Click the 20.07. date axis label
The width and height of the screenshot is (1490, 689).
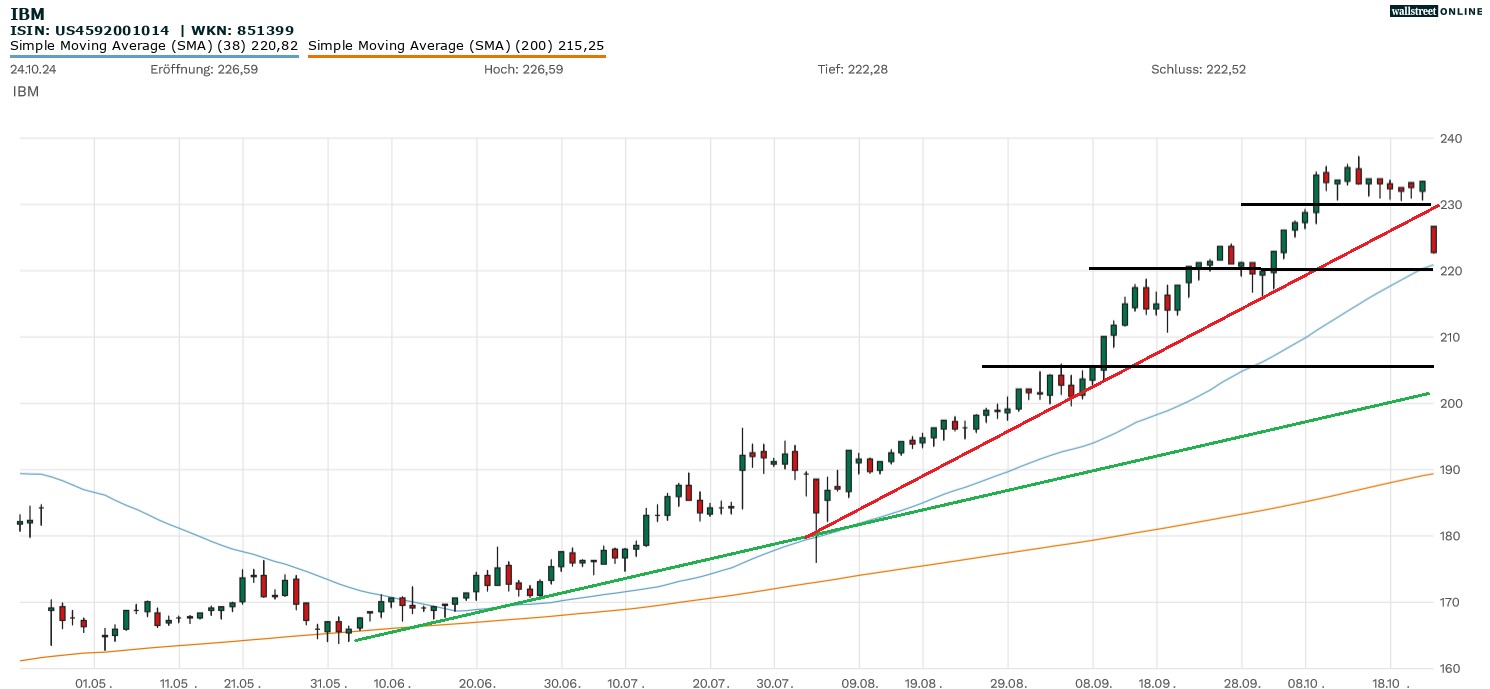pos(710,682)
